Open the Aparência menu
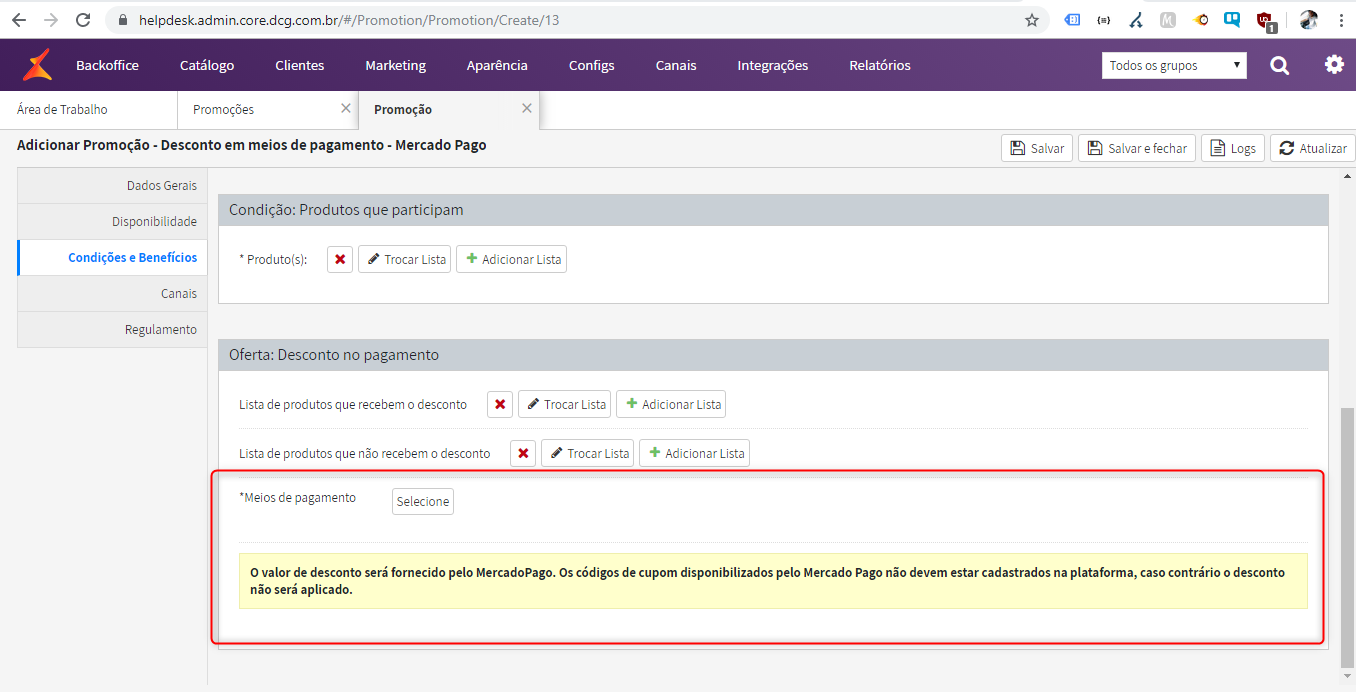1356x692 pixels. pos(497,65)
